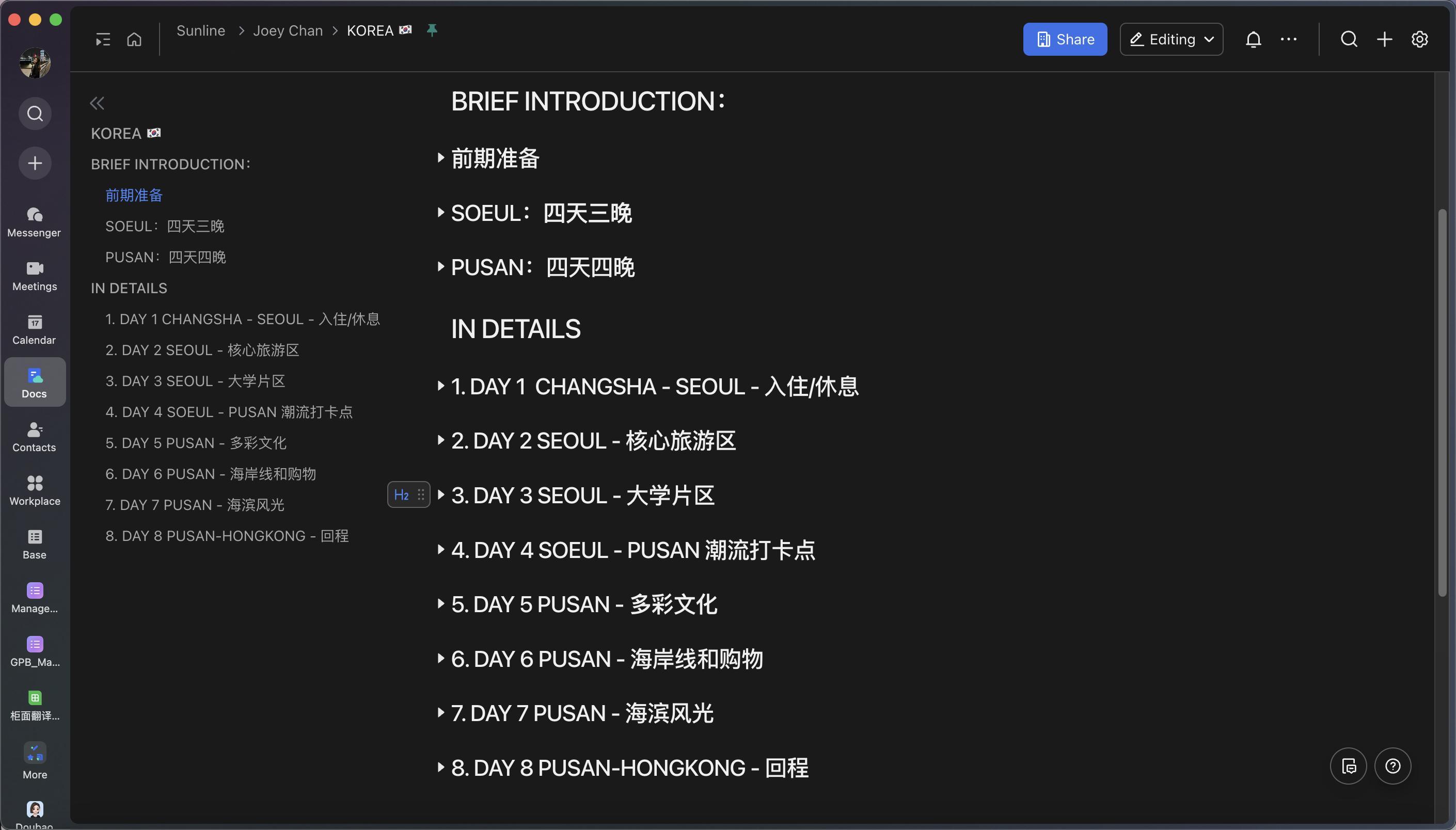The width and height of the screenshot is (1456, 830).
Task: Toggle sidebar collapse arrow
Action: click(97, 103)
